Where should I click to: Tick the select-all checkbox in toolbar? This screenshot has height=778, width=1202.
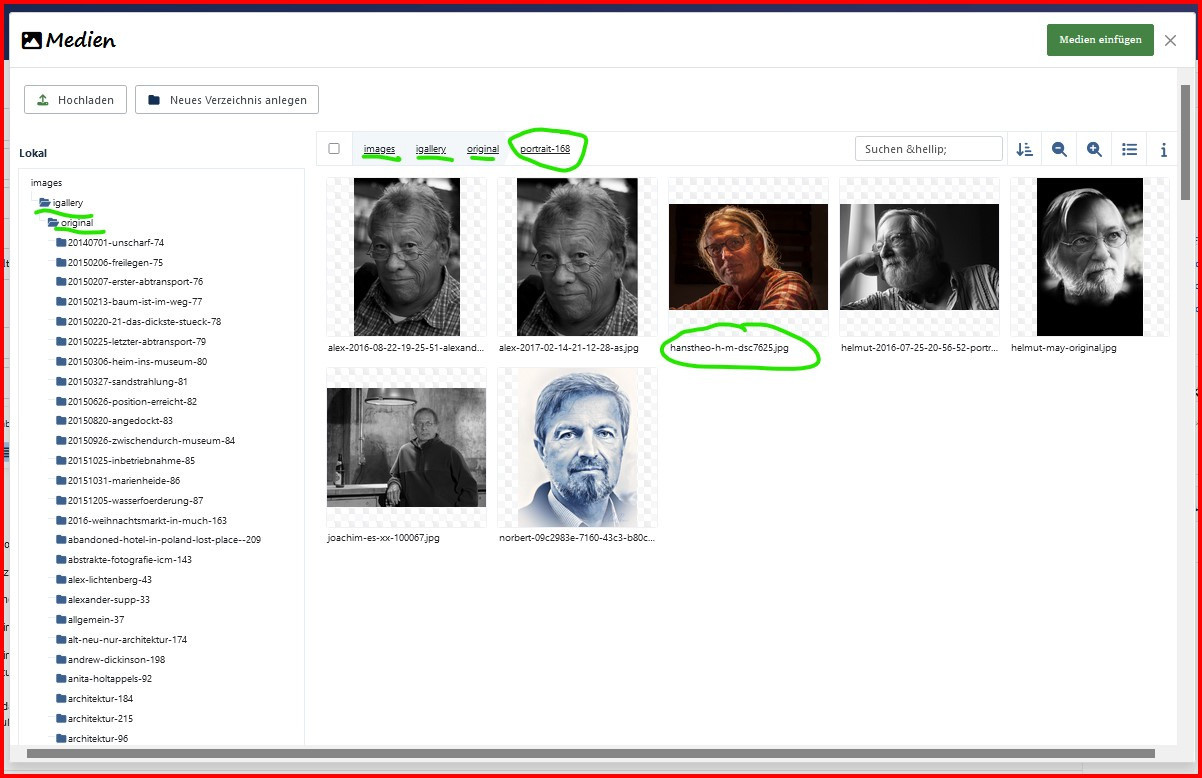point(334,149)
